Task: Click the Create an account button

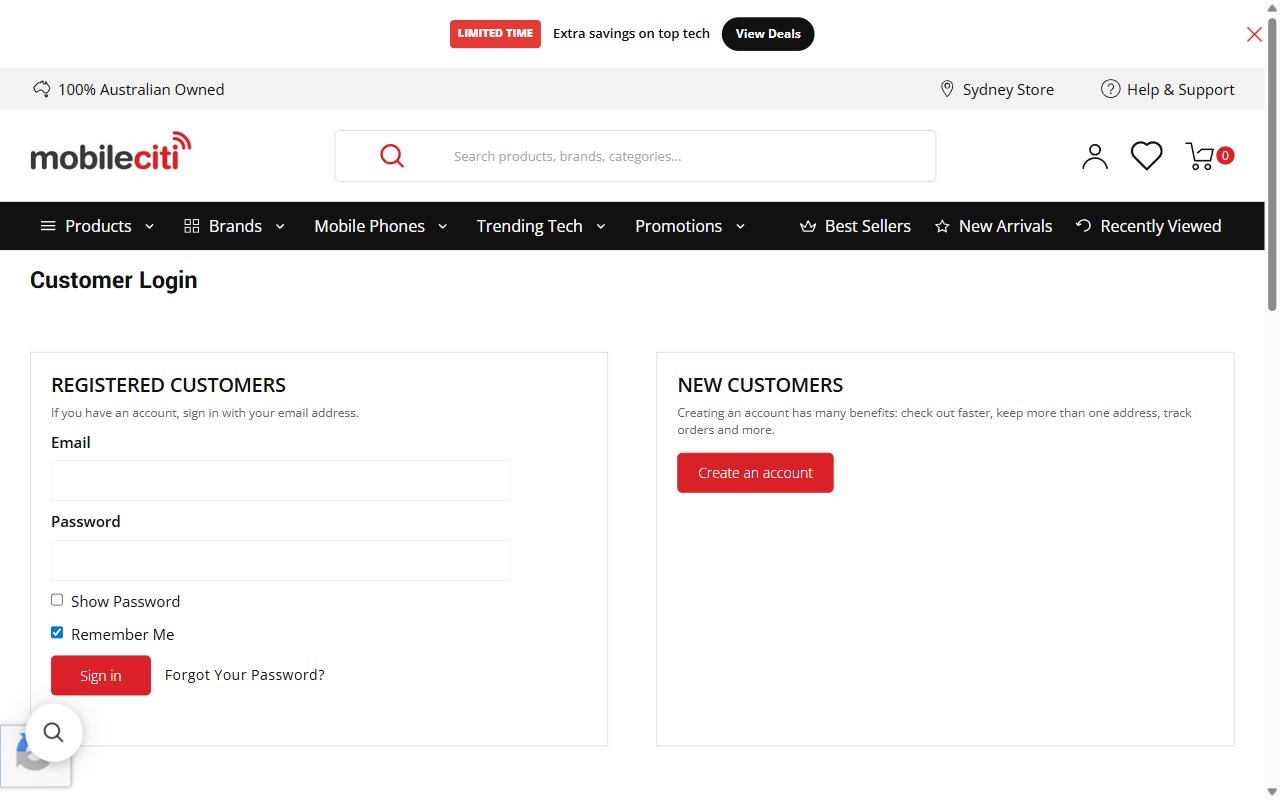Action: click(755, 473)
